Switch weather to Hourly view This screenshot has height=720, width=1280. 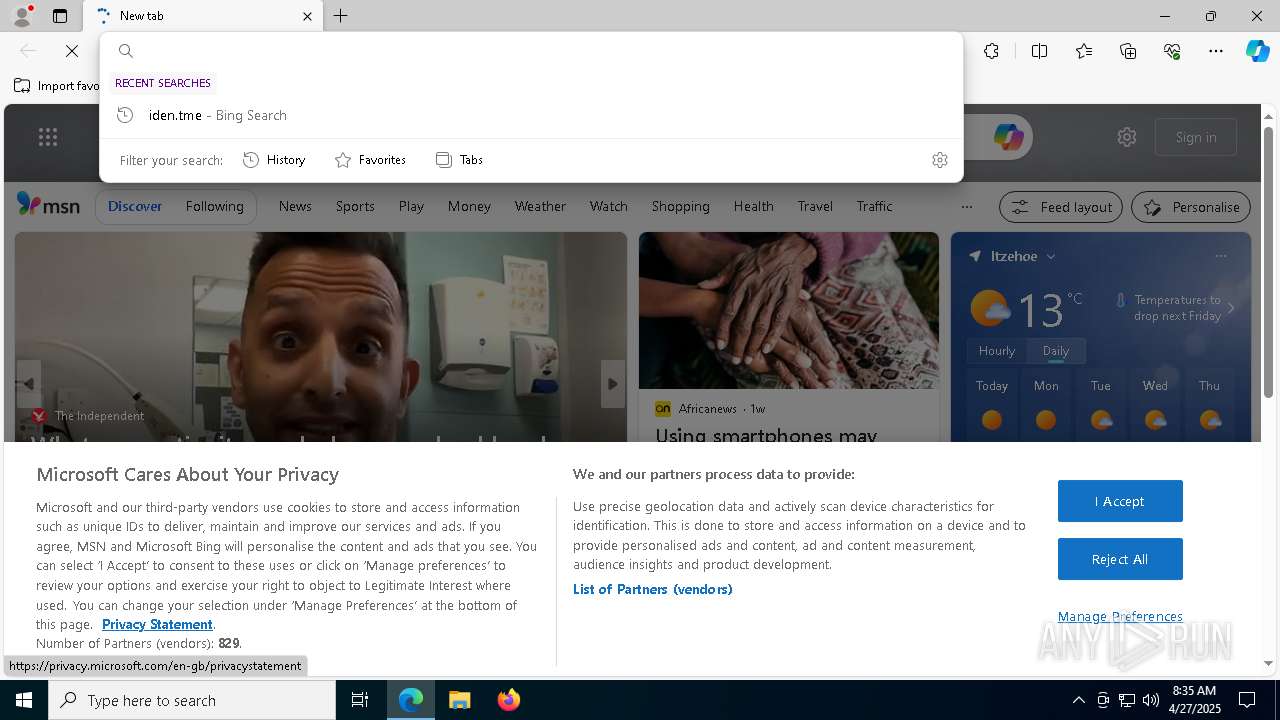tap(996, 351)
